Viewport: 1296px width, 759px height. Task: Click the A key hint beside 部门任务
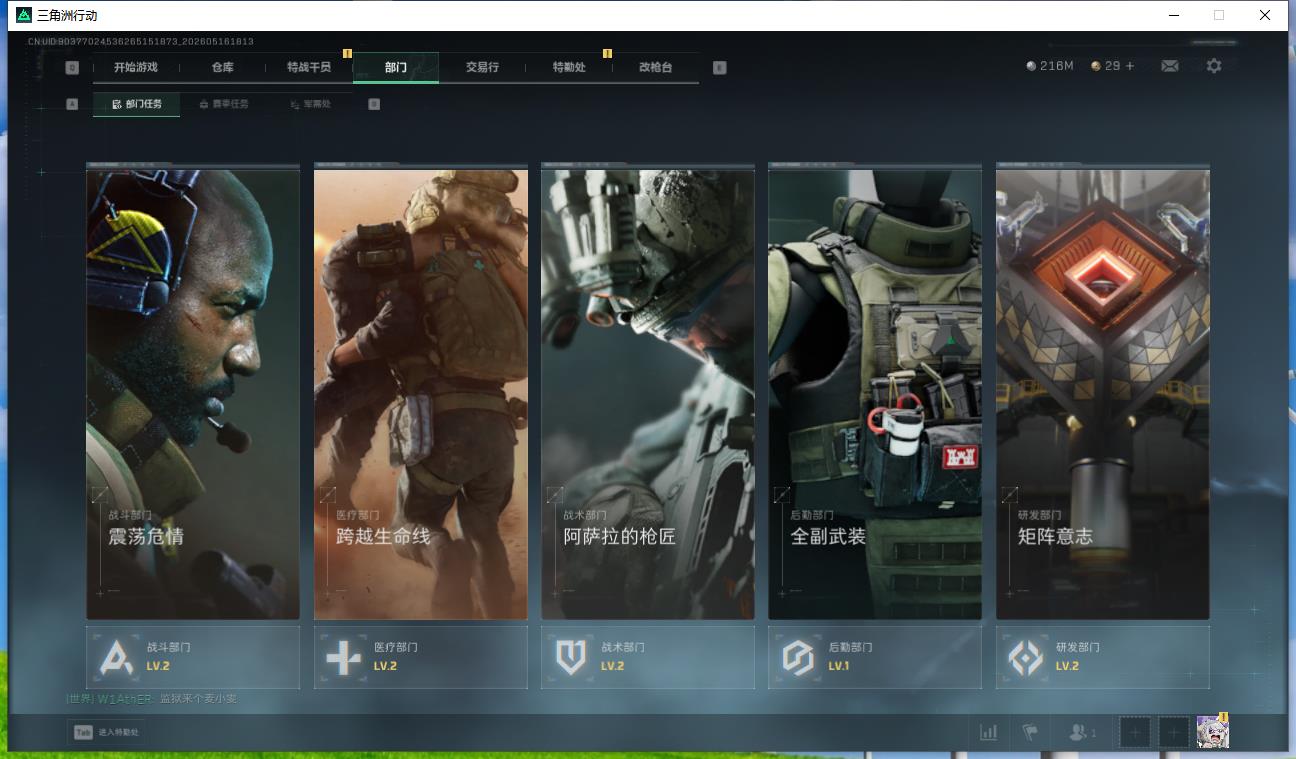(72, 104)
